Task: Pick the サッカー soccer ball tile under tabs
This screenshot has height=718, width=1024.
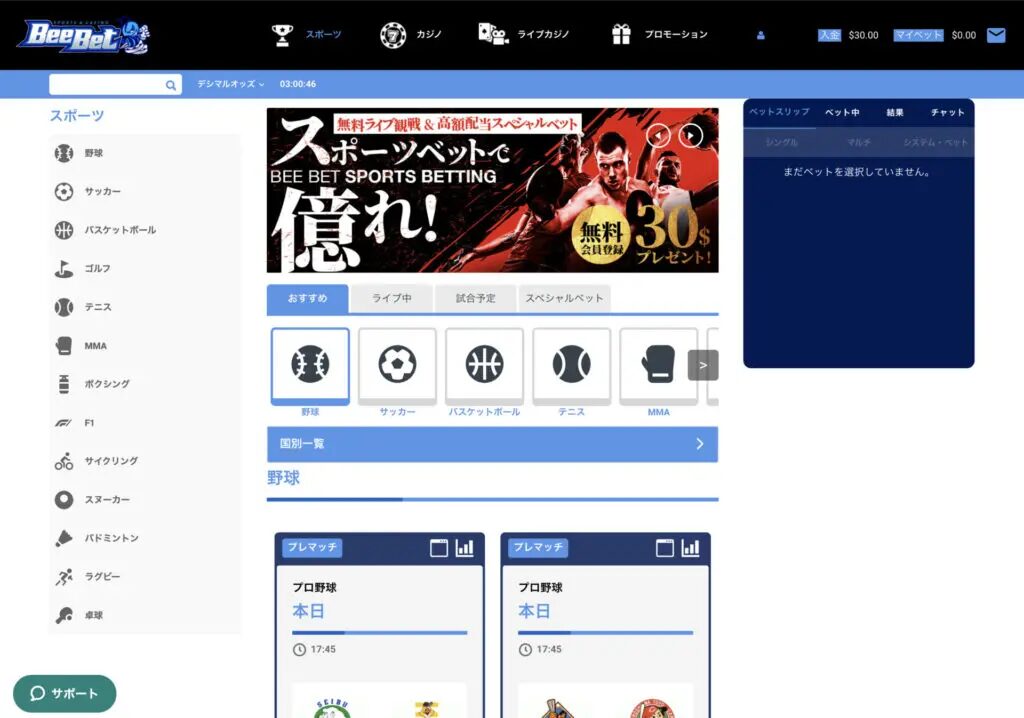Action: coord(397,367)
